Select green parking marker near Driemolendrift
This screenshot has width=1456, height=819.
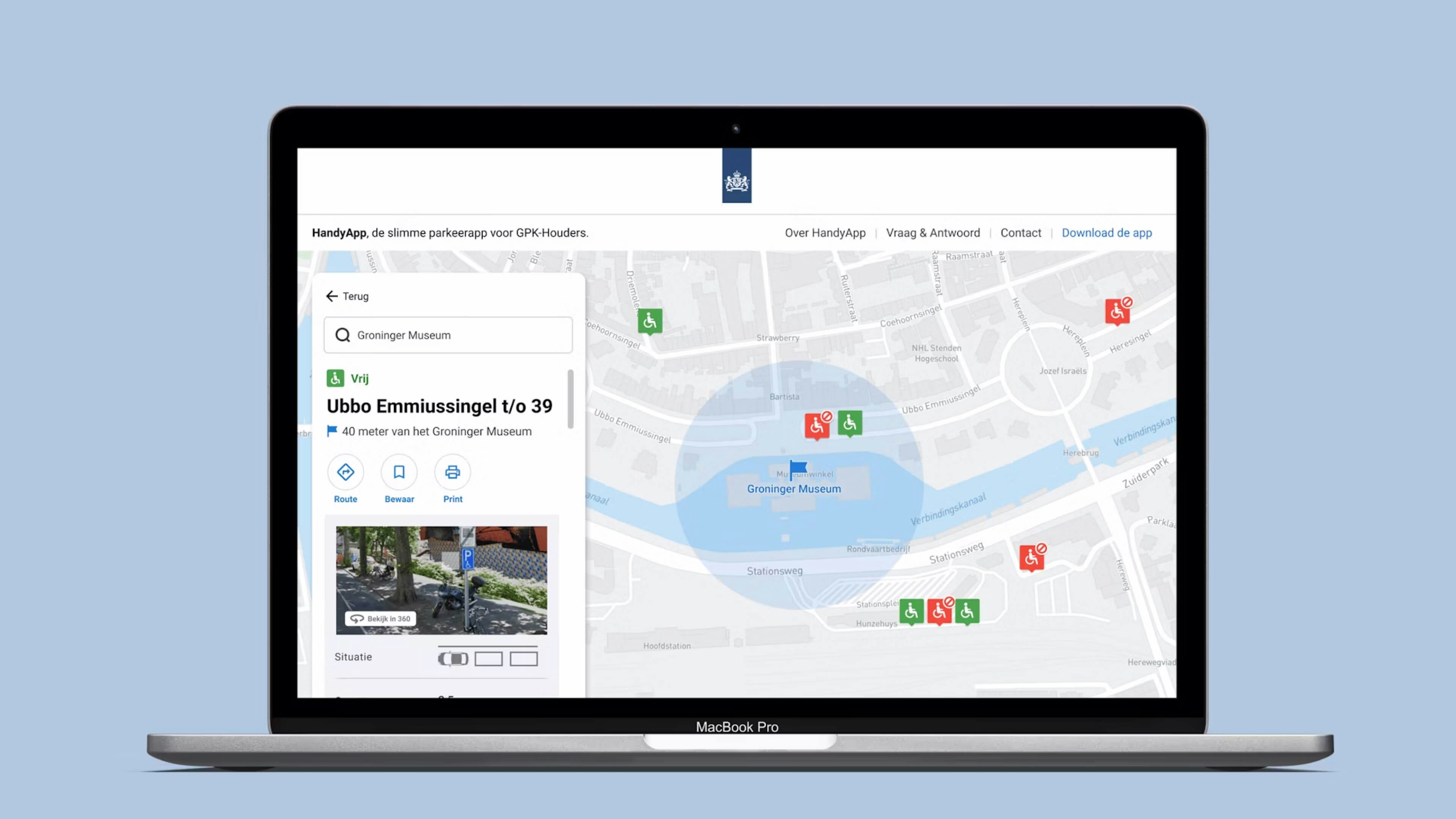tap(650, 322)
